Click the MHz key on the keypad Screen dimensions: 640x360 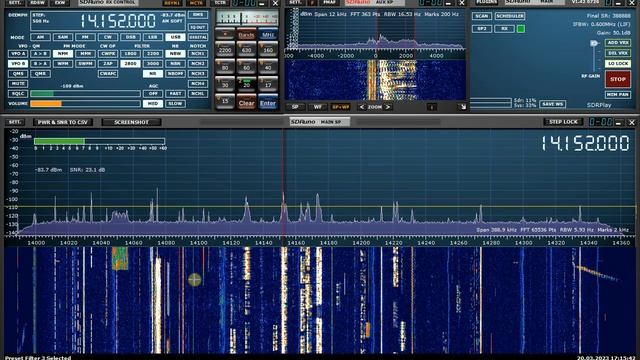pyautogui.click(x=268, y=35)
